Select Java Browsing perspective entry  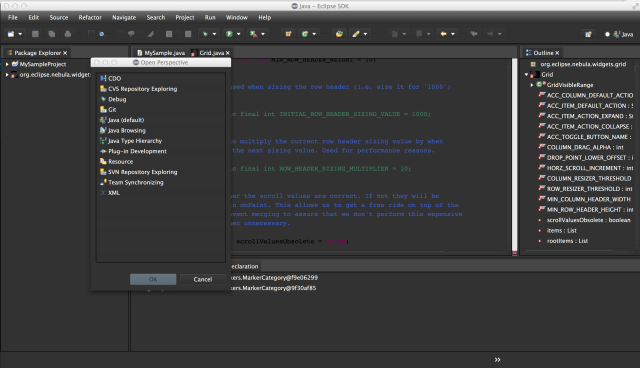coord(123,131)
